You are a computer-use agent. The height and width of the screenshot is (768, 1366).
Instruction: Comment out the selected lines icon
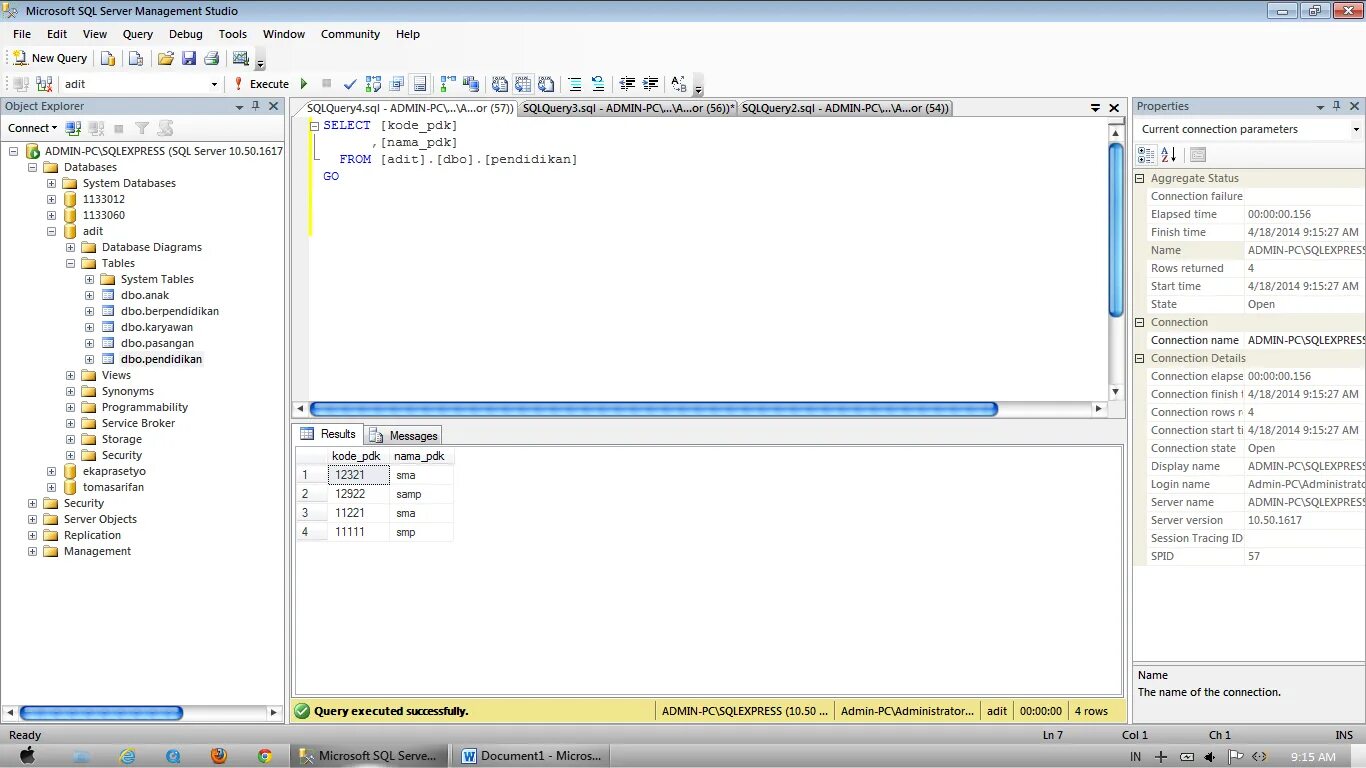(575, 84)
